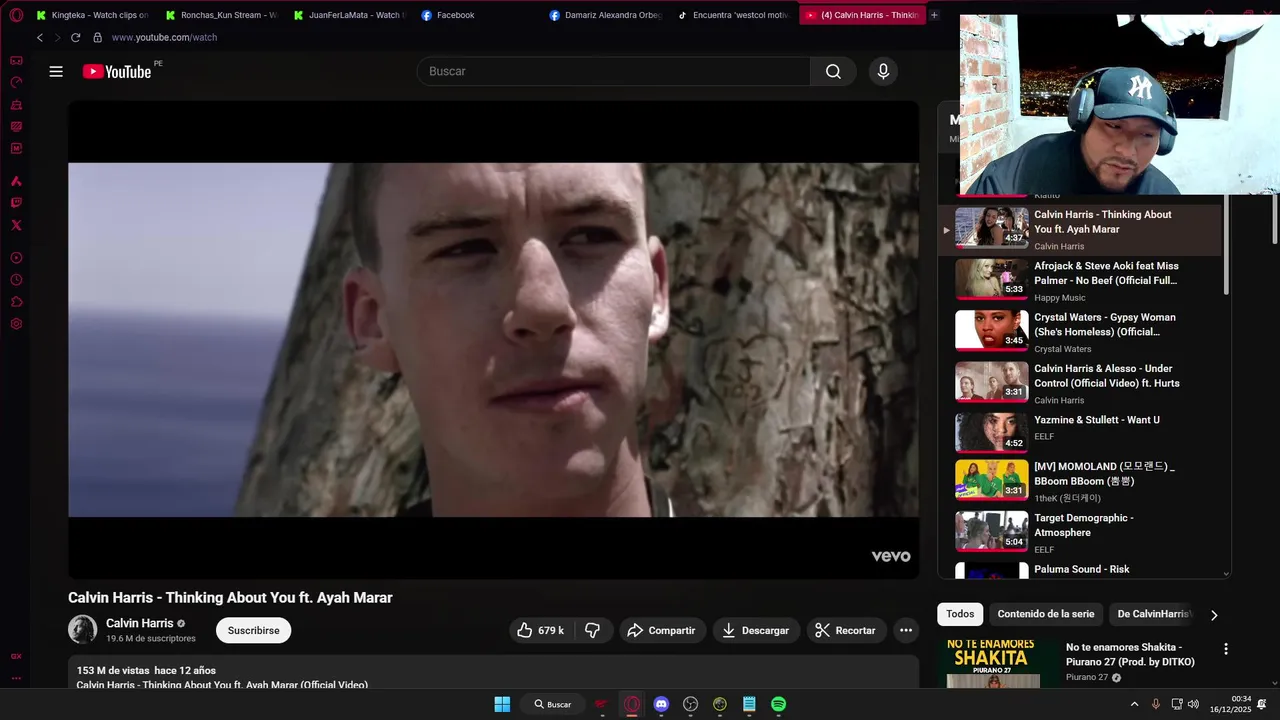Play Yazmine & Stullett Want U
The width and height of the screenshot is (1280, 720).
(1080, 432)
